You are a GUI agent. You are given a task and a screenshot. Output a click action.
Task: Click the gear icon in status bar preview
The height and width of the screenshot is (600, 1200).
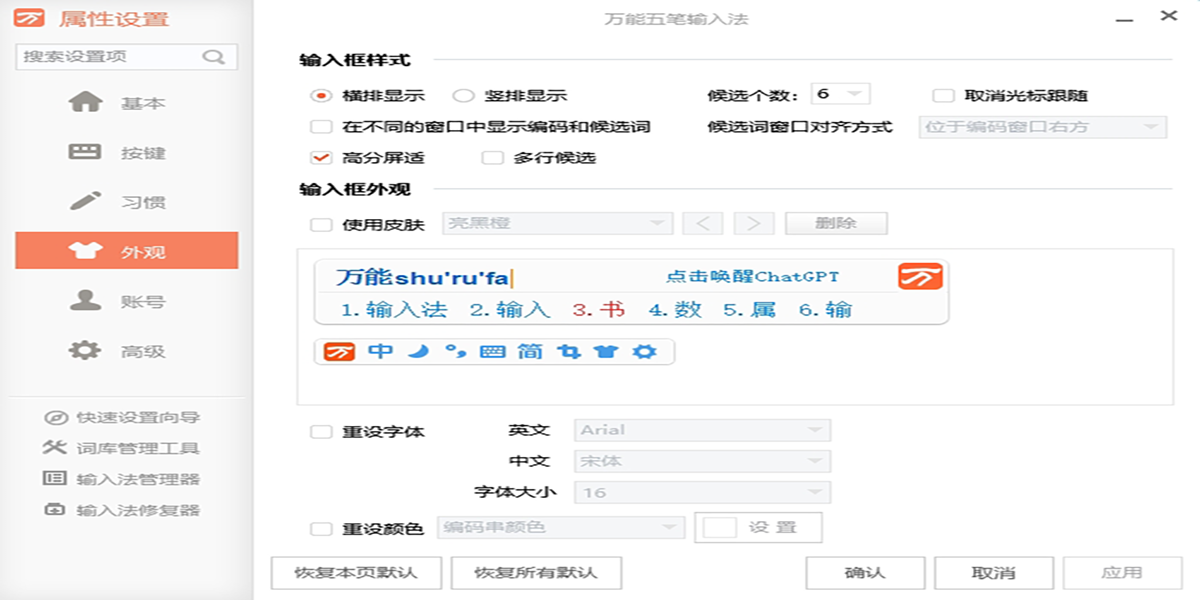click(x=645, y=352)
